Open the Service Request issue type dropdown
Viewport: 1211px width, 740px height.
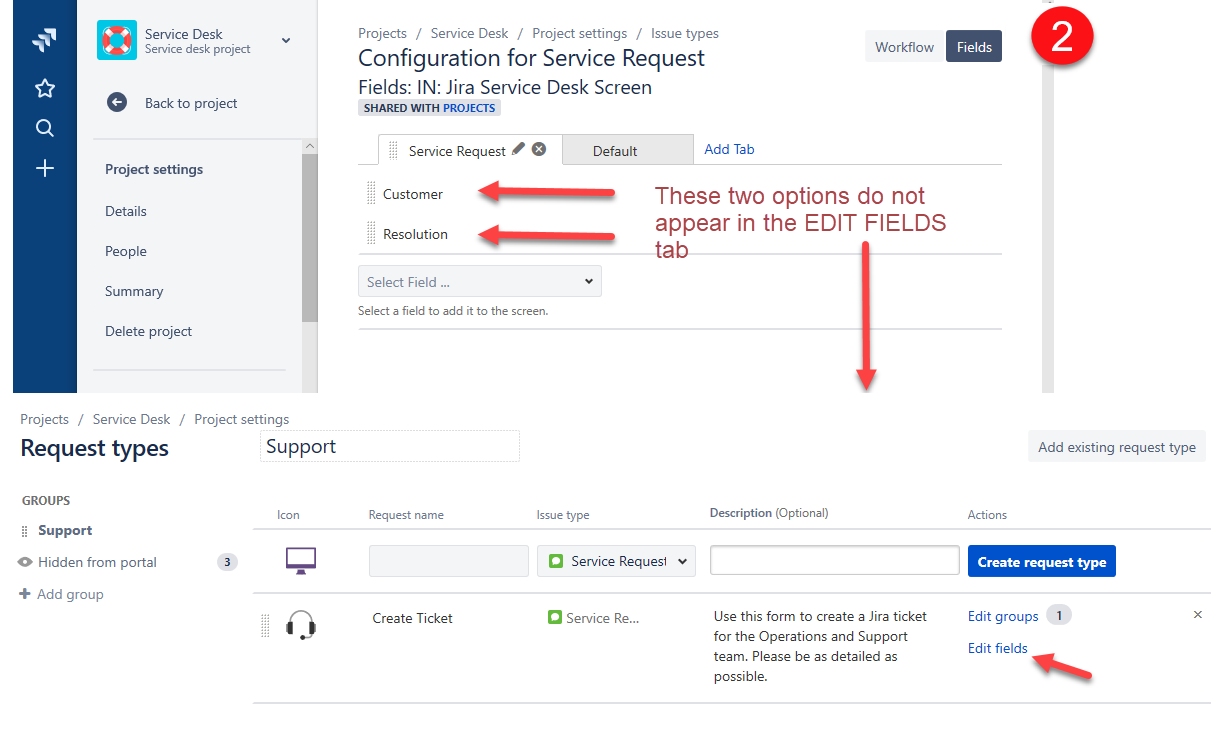[616, 561]
